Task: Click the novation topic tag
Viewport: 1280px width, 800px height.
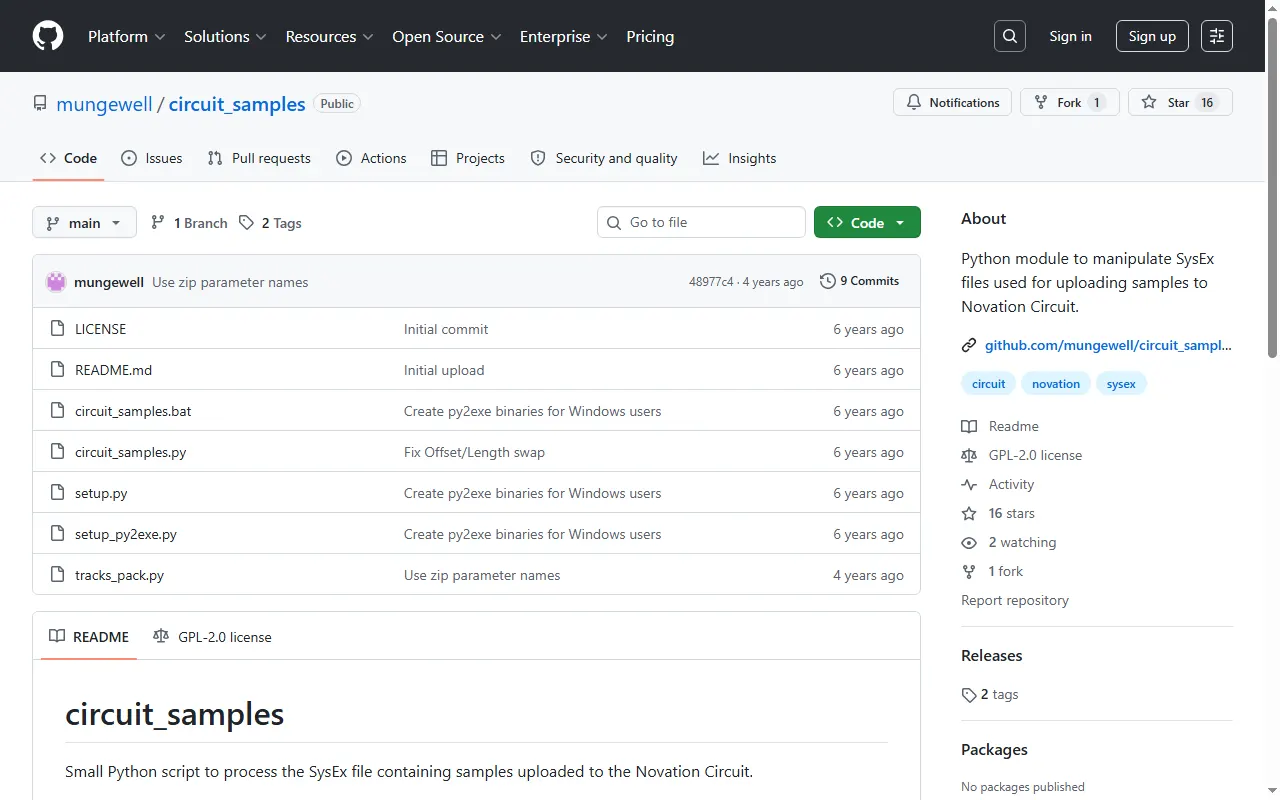Action: click(1056, 384)
